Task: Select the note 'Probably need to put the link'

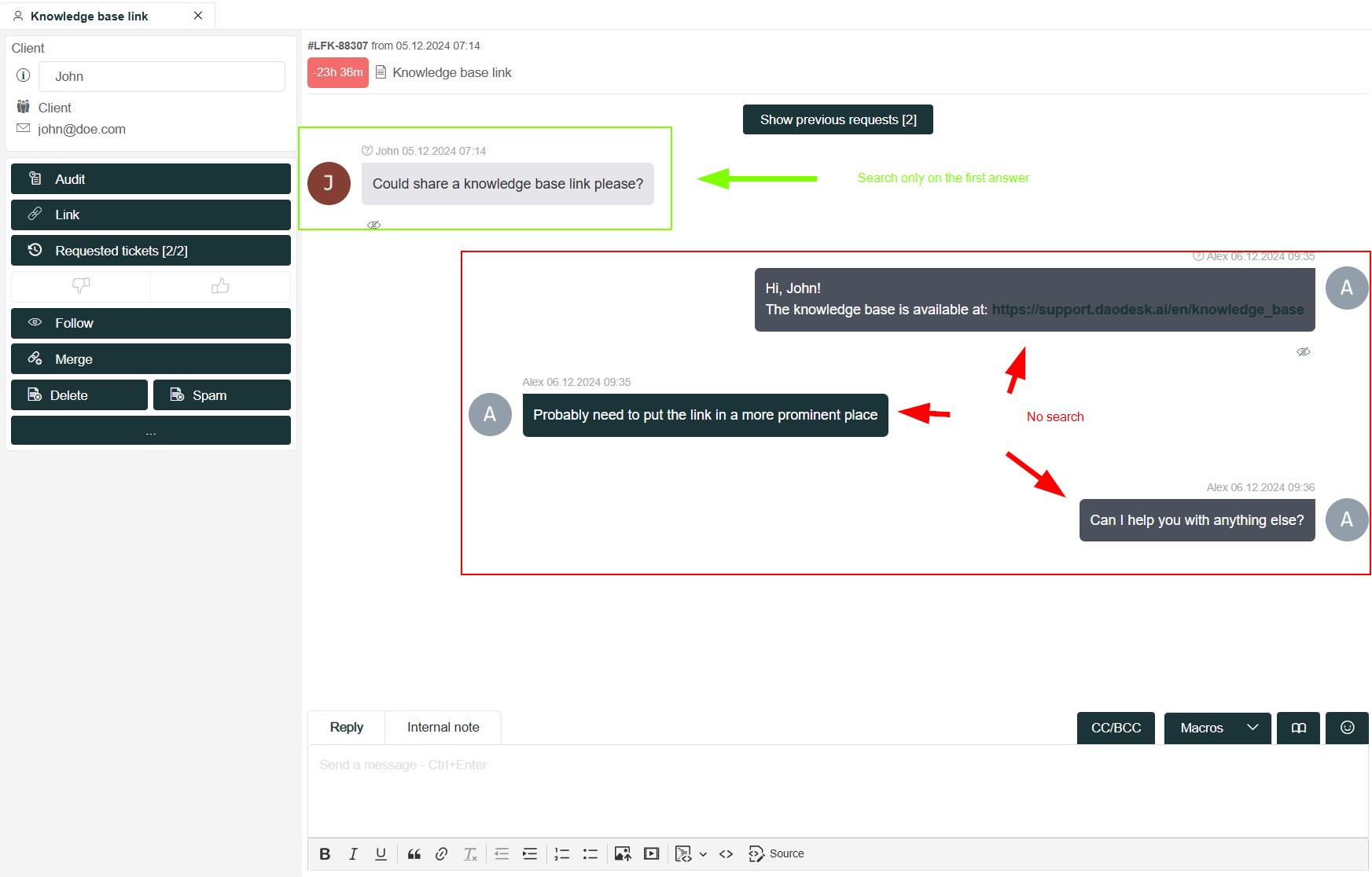Action: 705,415
